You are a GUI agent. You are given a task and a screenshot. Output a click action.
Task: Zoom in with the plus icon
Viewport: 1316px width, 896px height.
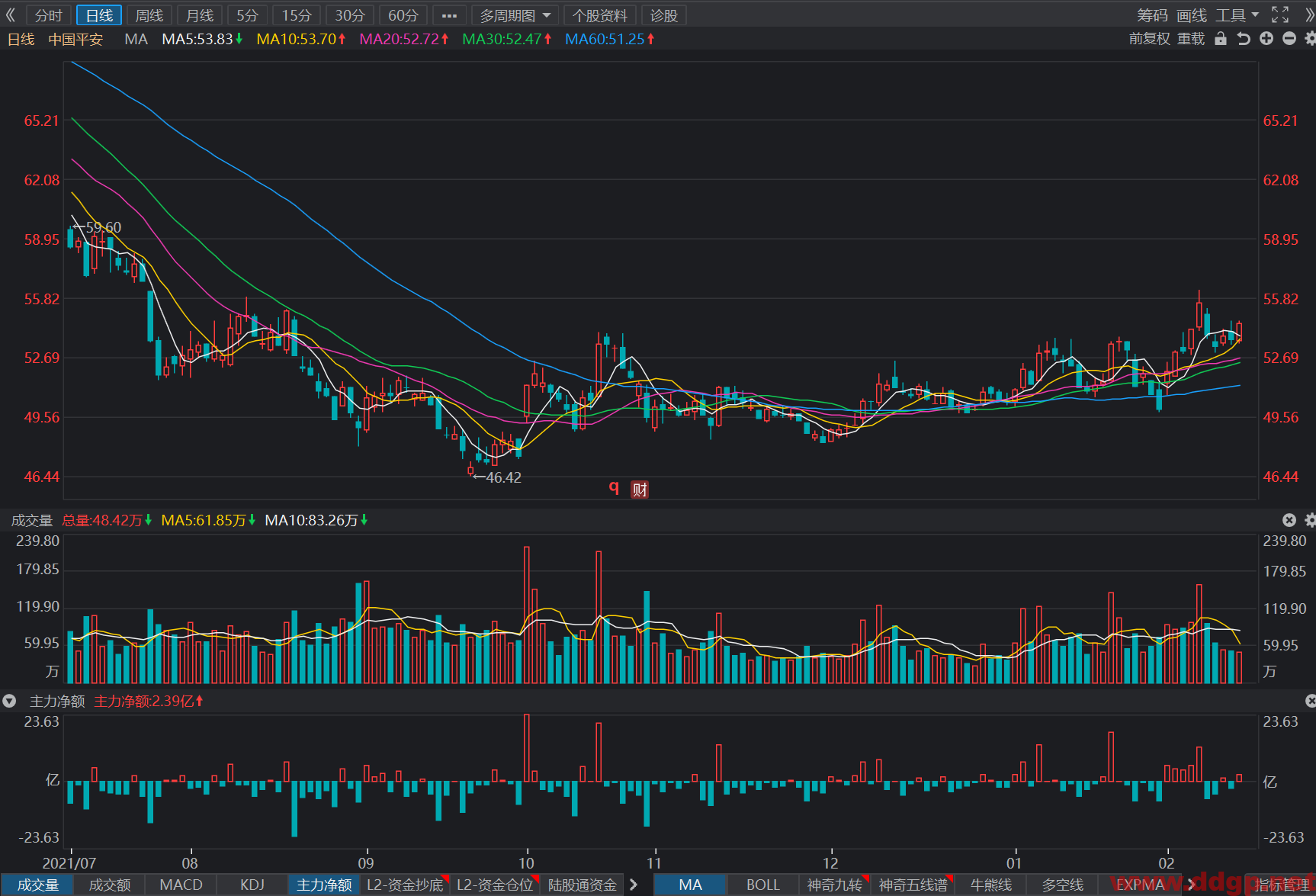coord(1266,39)
